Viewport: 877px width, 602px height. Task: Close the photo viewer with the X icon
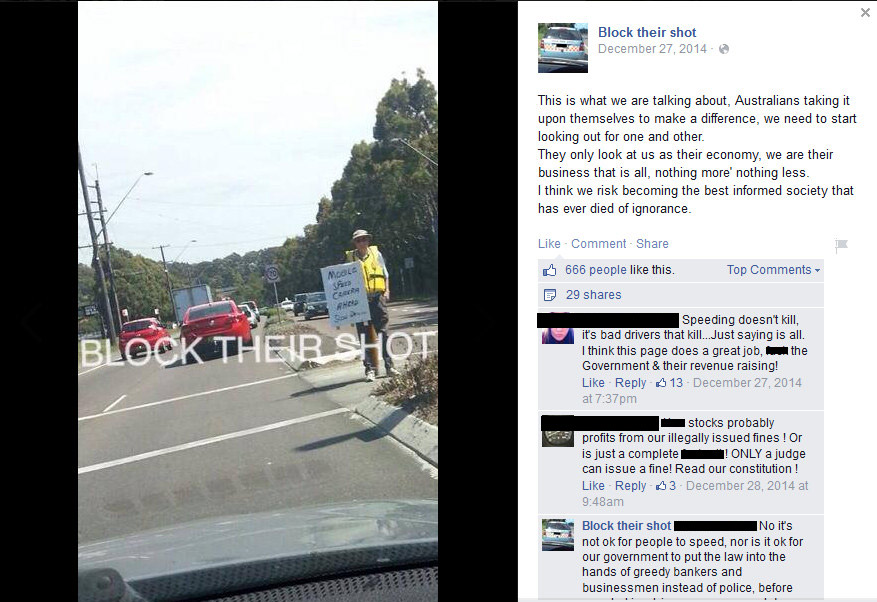(x=865, y=12)
